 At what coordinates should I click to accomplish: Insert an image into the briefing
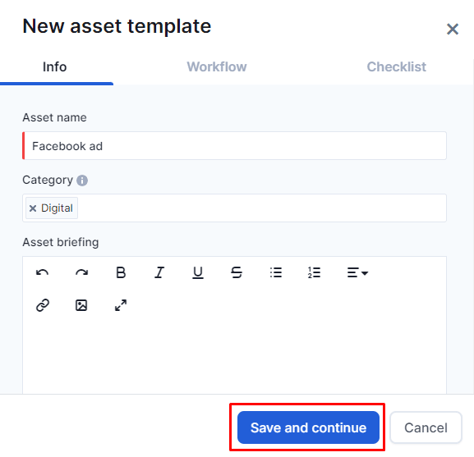(81, 305)
